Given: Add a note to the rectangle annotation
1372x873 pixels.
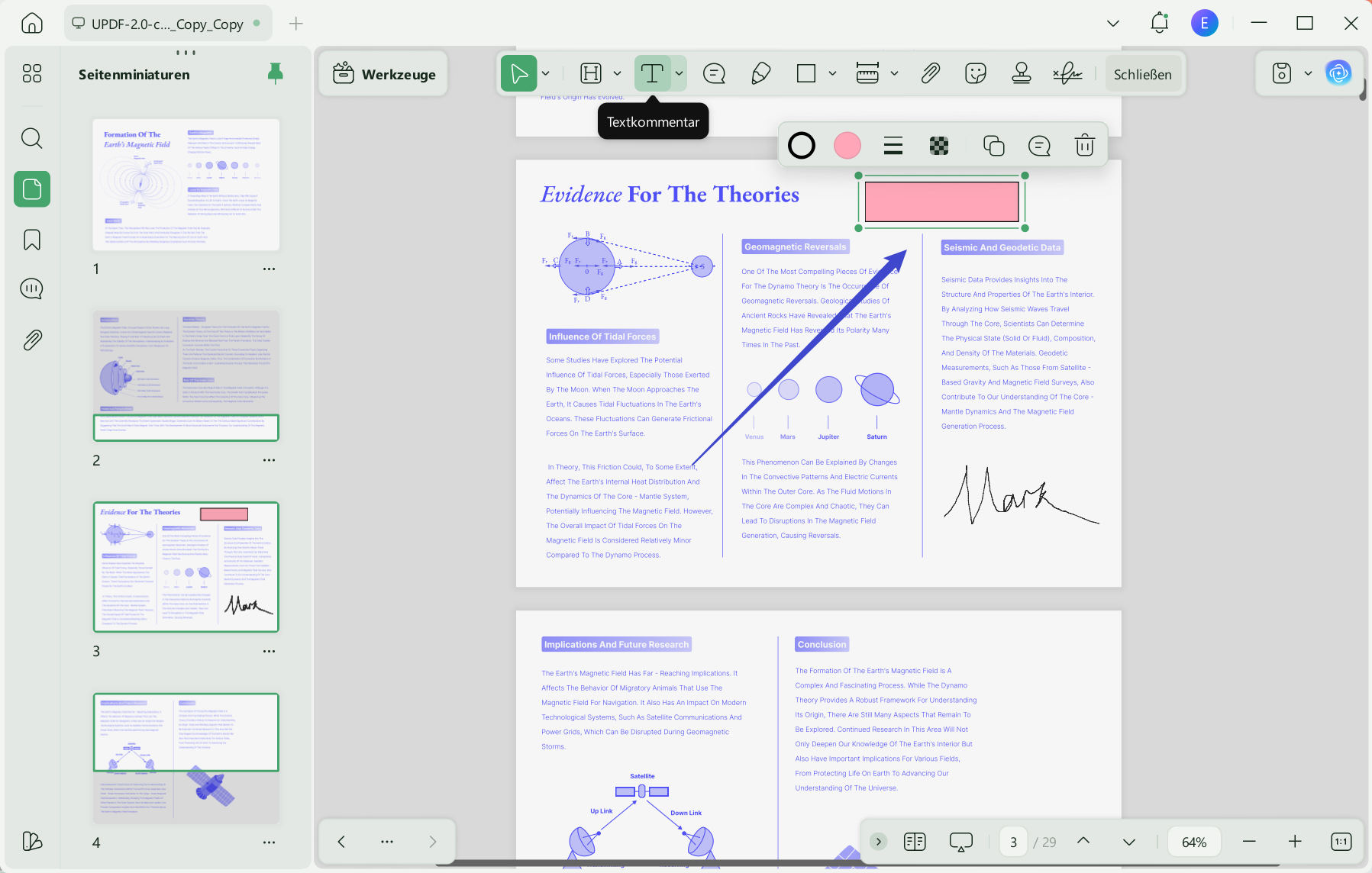Looking at the screenshot, I should coord(1039,145).
